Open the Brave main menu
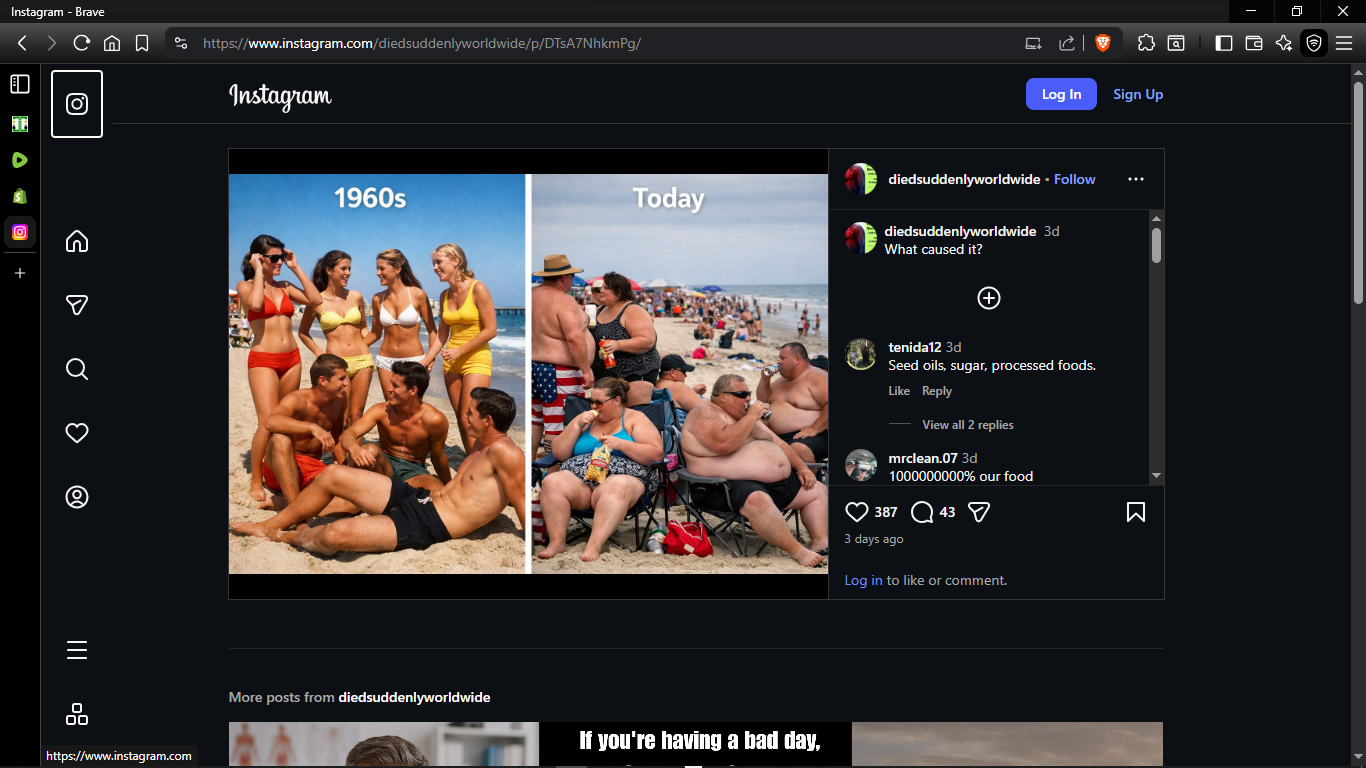 click(1343, 43)
